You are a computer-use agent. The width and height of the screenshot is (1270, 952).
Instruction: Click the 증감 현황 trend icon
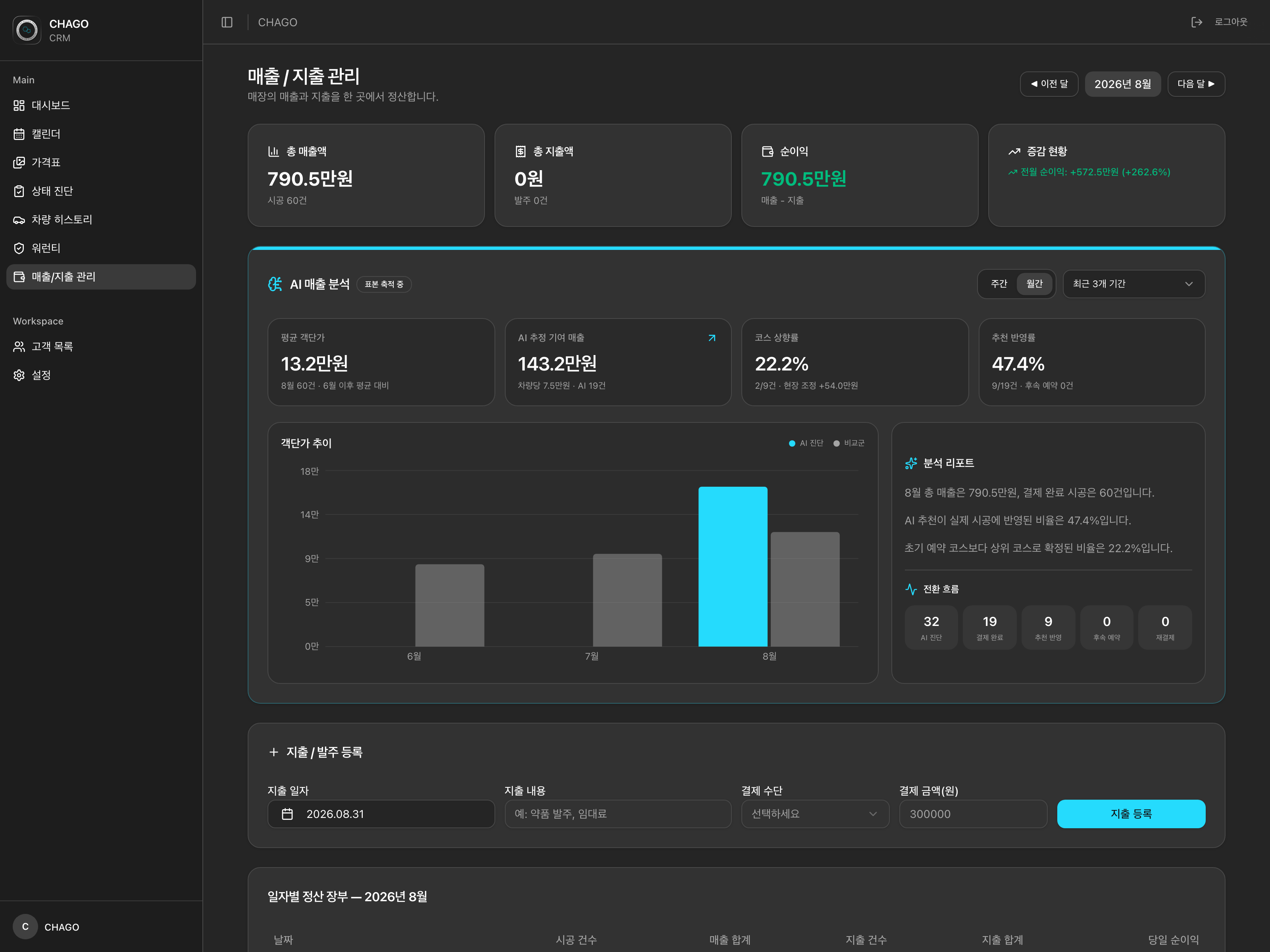coord(1014,152)
